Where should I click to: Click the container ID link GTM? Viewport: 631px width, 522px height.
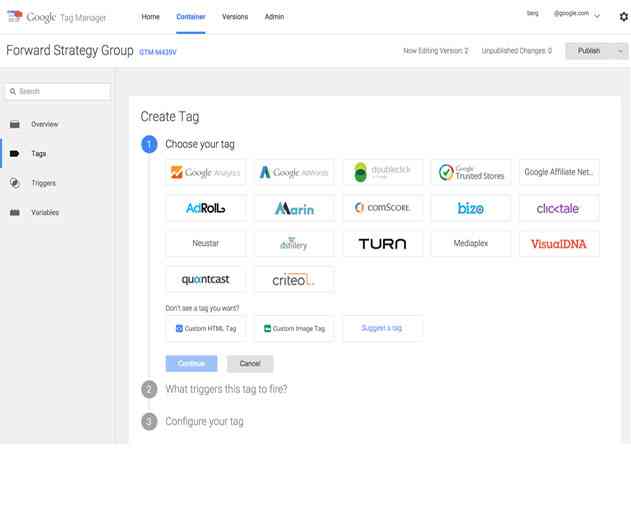click(158, 52)
